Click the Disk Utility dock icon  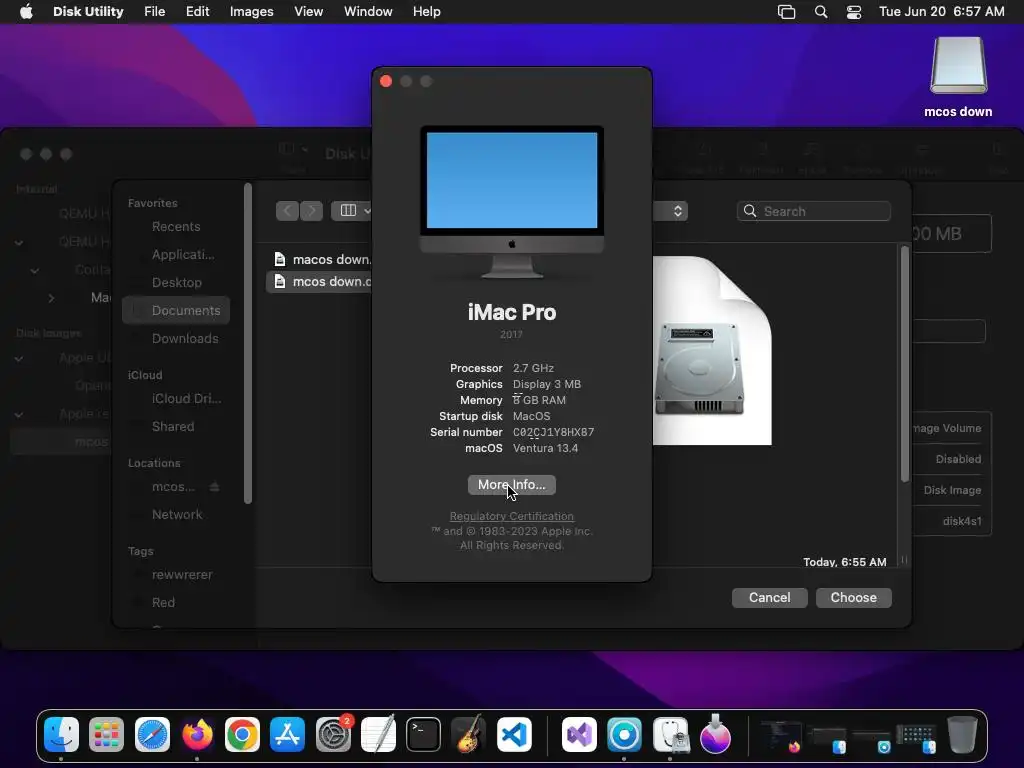click(x=670, y=735)
